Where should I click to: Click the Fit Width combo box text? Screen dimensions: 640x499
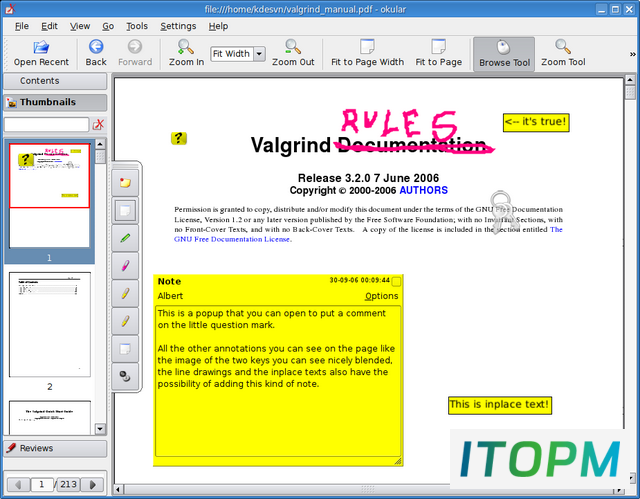(x=231, y=54)
